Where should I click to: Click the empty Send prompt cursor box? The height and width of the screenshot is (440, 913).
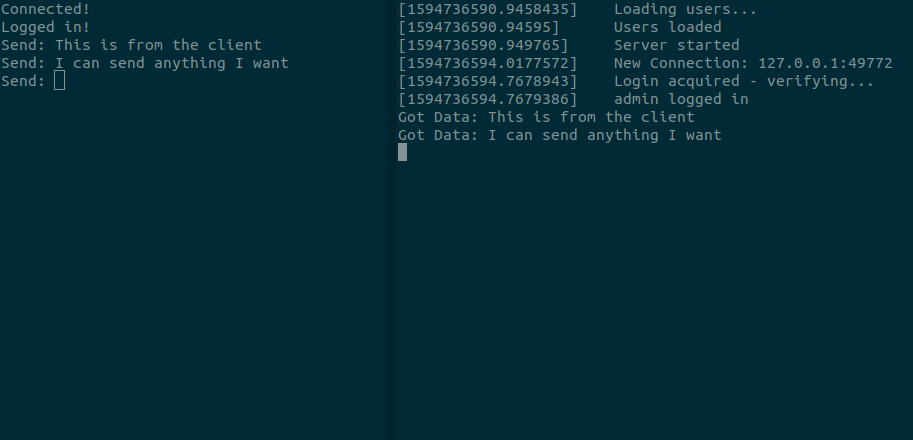coord(59,81)
